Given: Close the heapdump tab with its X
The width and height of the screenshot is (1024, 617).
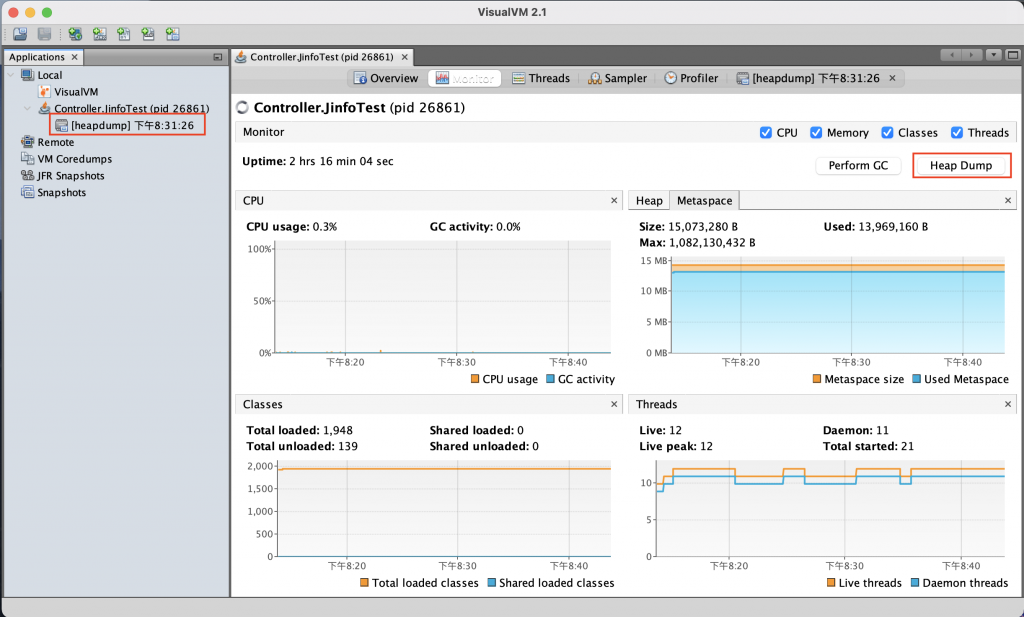Looking at the screenshot, I should (892, 78).
